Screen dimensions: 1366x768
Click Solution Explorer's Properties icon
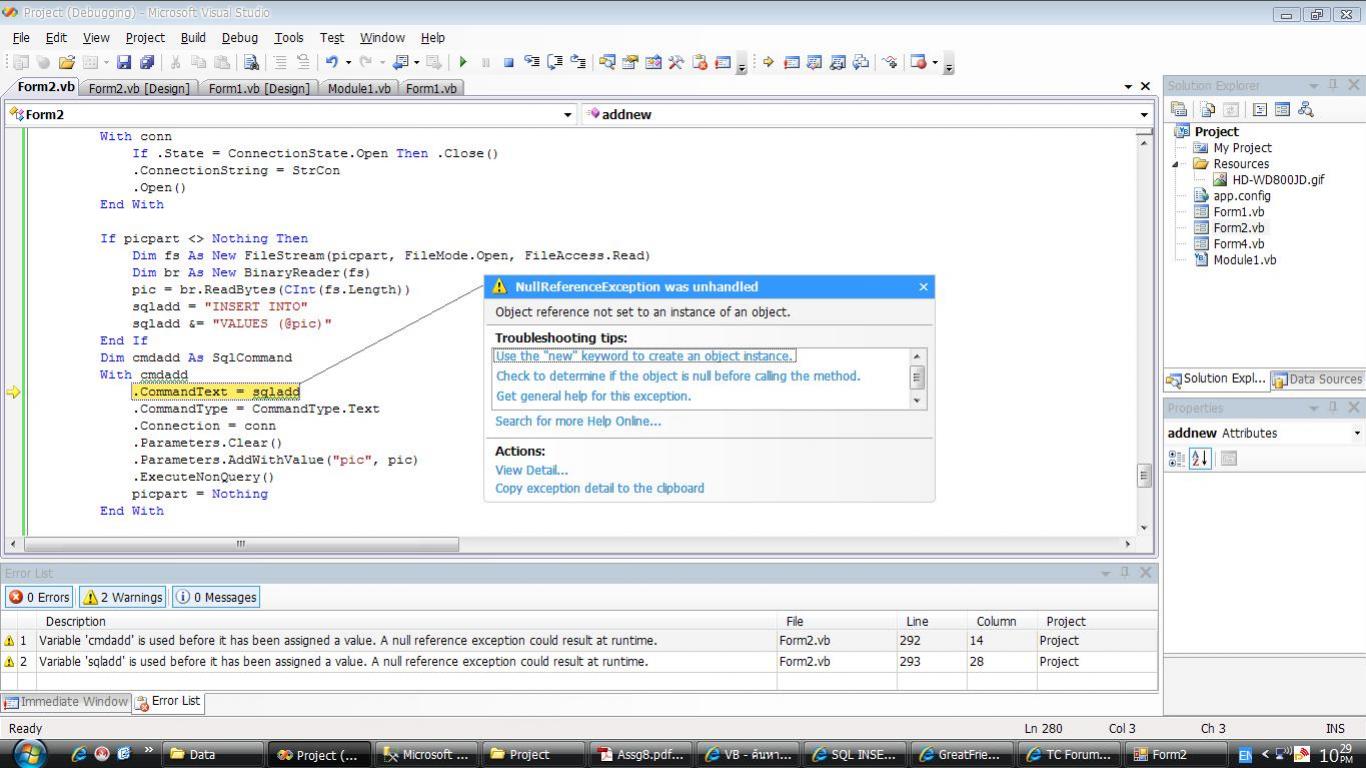coord(1179,109)
